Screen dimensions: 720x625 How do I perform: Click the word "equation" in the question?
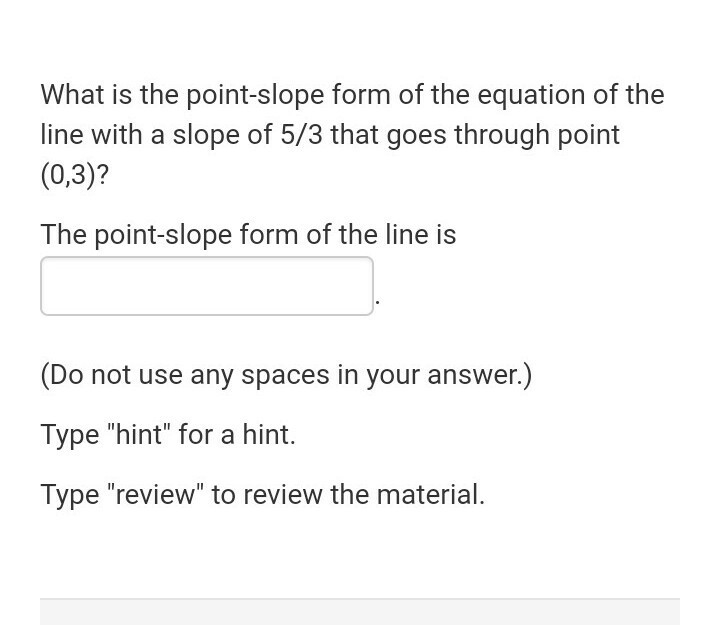[x=531, y=96]
